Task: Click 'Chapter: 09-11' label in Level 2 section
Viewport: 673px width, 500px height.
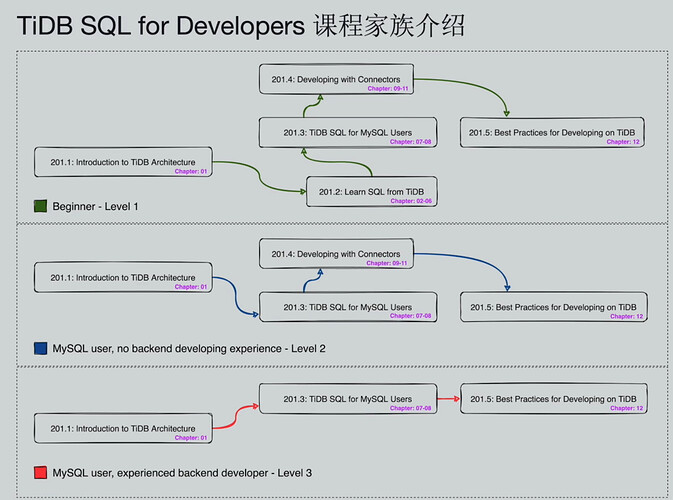Action: coord(387,263)
